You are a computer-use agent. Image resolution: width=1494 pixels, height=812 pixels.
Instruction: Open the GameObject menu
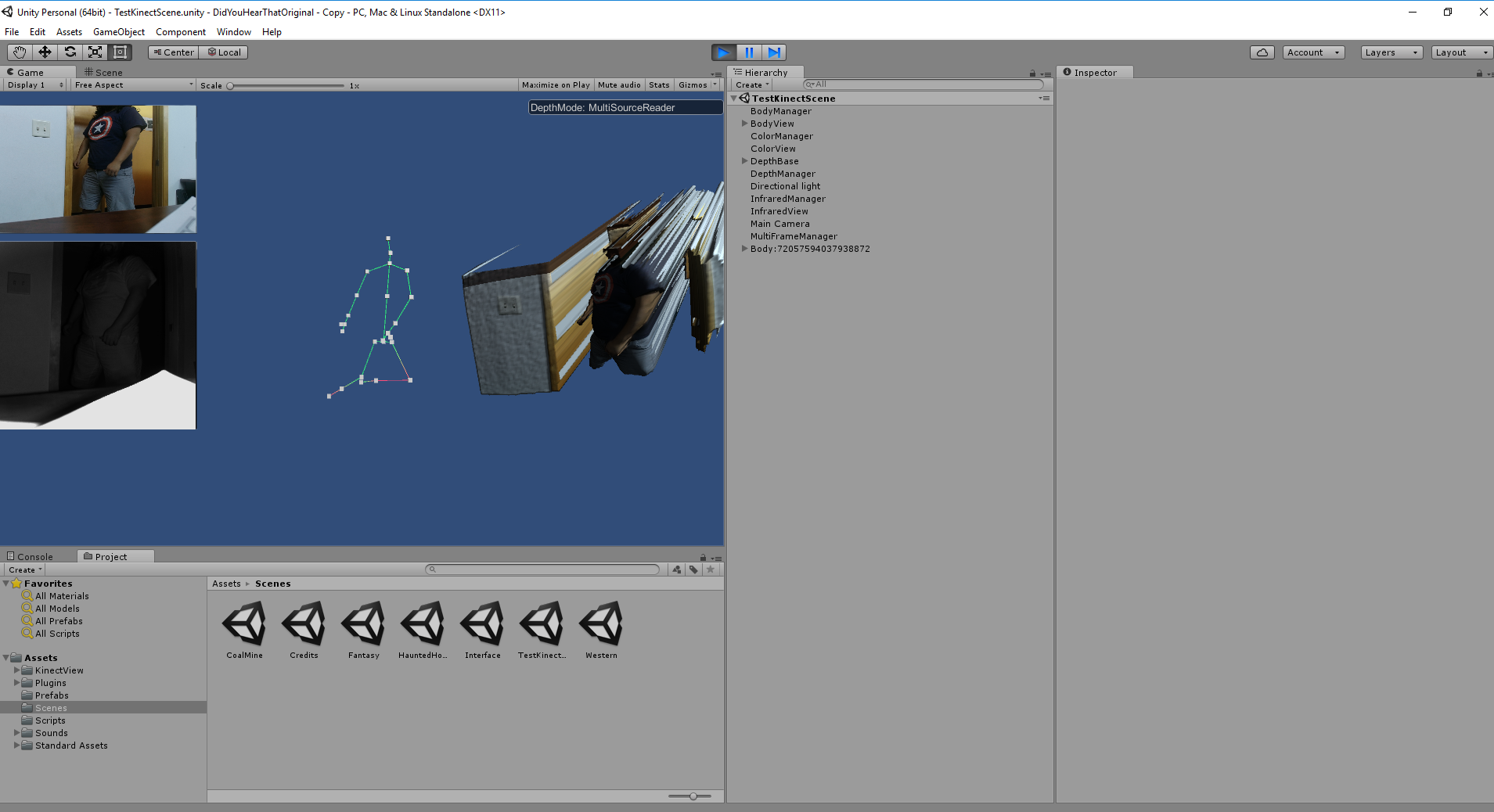[118, 32]
